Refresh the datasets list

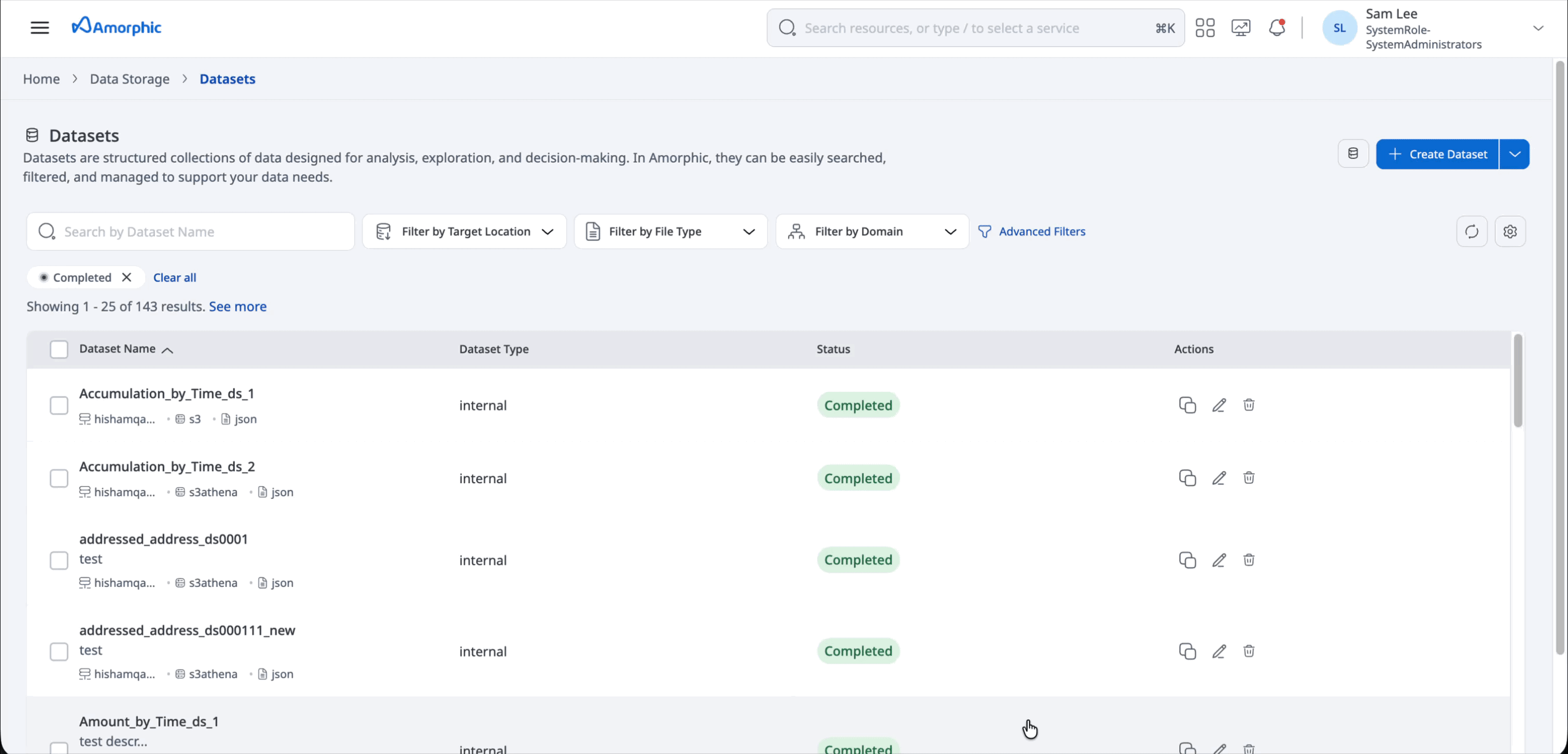click(1471, 231)
